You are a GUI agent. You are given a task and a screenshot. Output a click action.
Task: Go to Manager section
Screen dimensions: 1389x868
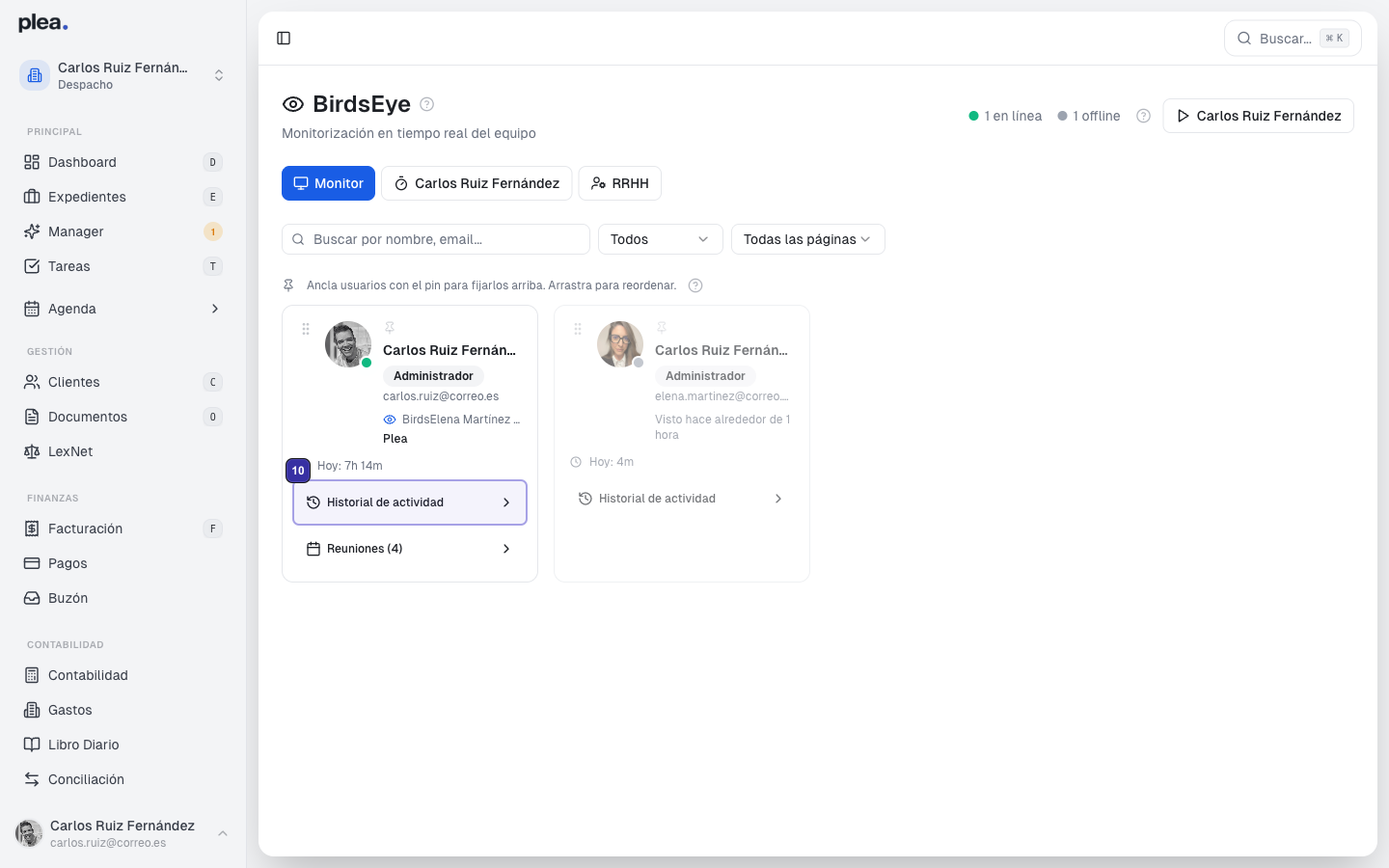(x=123, y=231)
